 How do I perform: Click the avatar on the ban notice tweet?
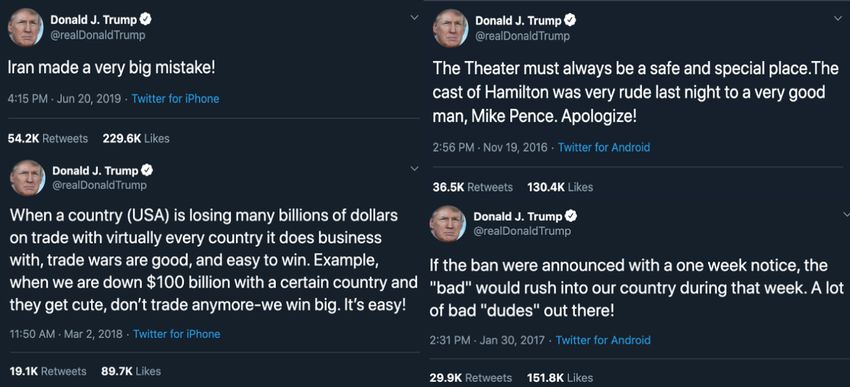448,224
